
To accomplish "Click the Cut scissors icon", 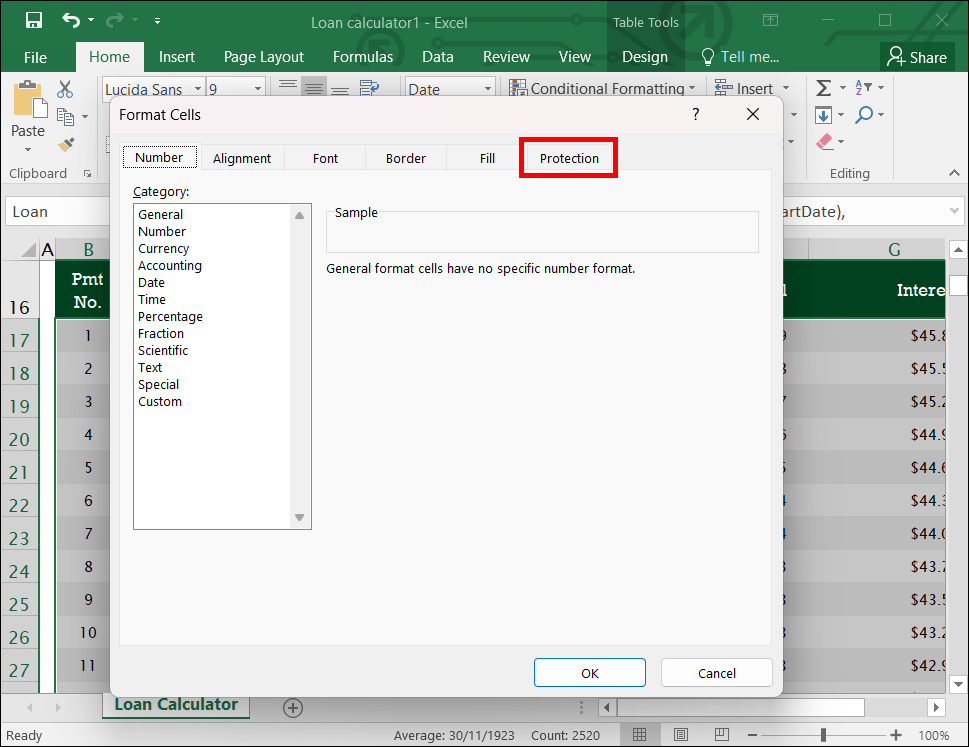I will tap(66, 89).
